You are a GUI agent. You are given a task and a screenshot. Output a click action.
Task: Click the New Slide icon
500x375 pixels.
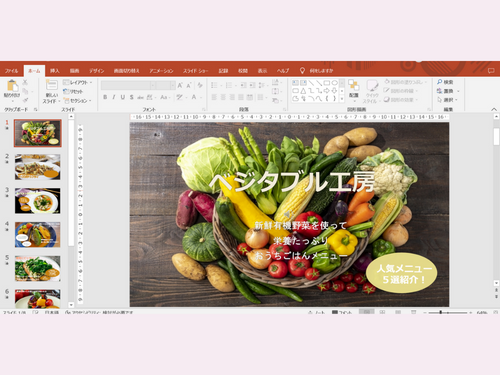(x=52, y=85)
